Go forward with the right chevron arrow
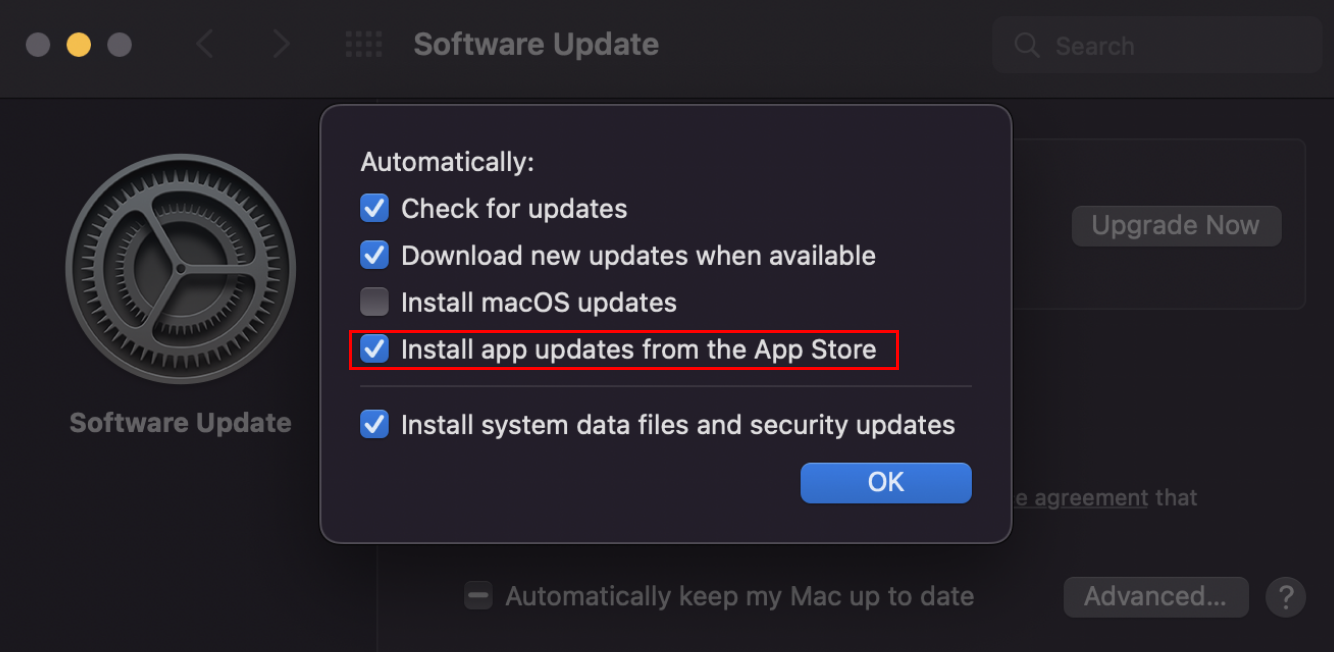This screenshot has width=1334, height=652. tap(281, 45)
